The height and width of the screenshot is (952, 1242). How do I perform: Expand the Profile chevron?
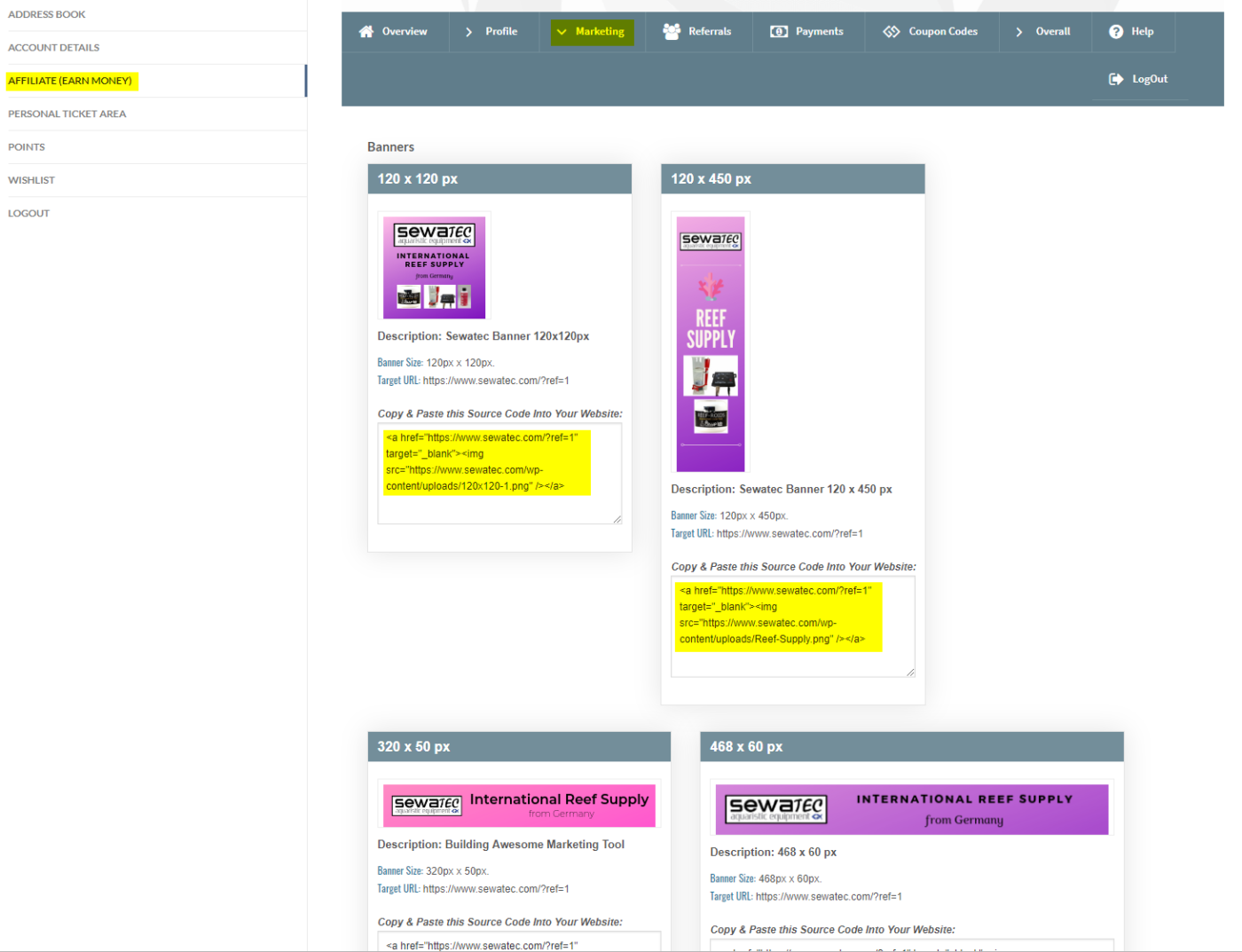point(468,31)
